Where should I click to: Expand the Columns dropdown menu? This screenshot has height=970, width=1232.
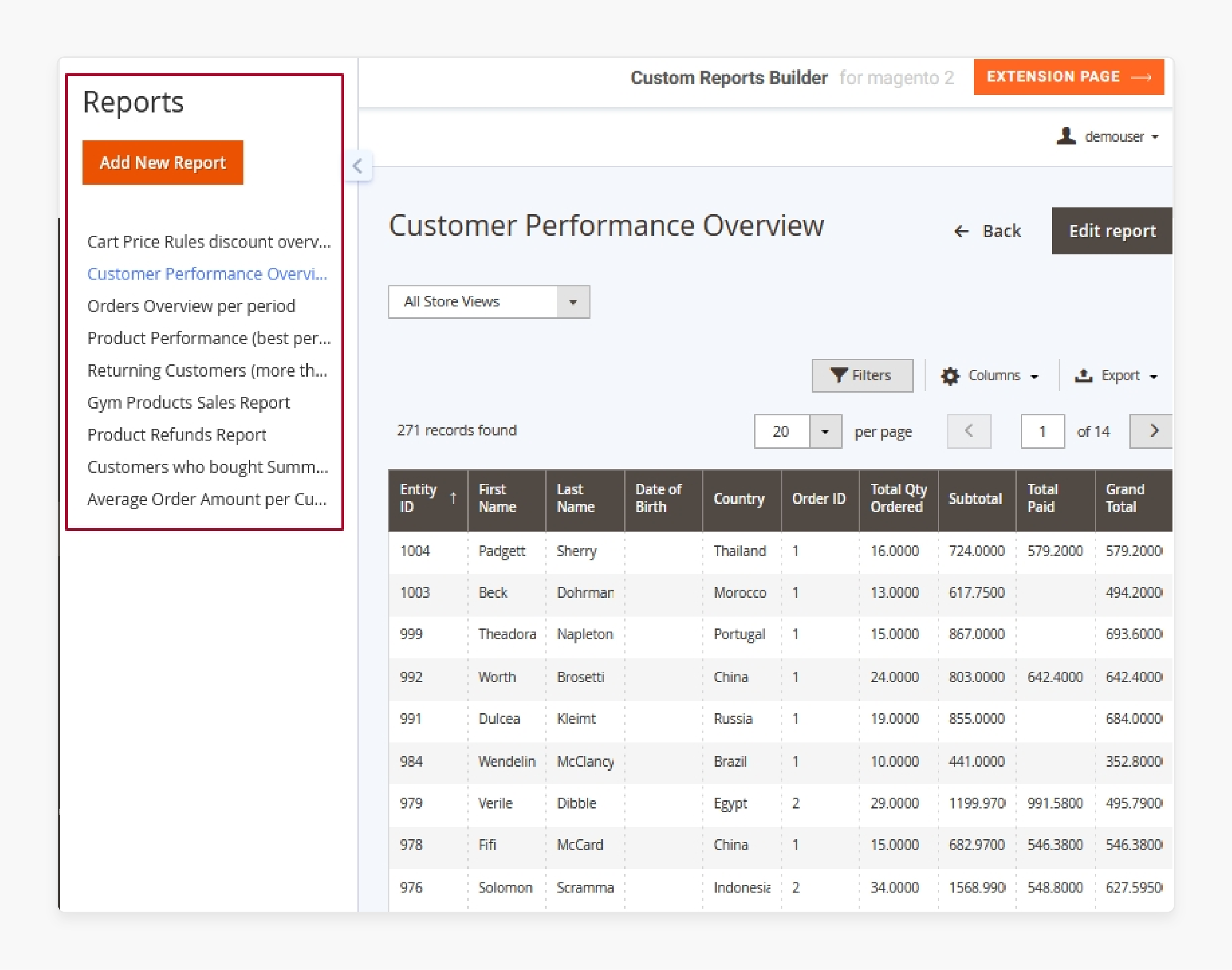[x=990, y=376]
